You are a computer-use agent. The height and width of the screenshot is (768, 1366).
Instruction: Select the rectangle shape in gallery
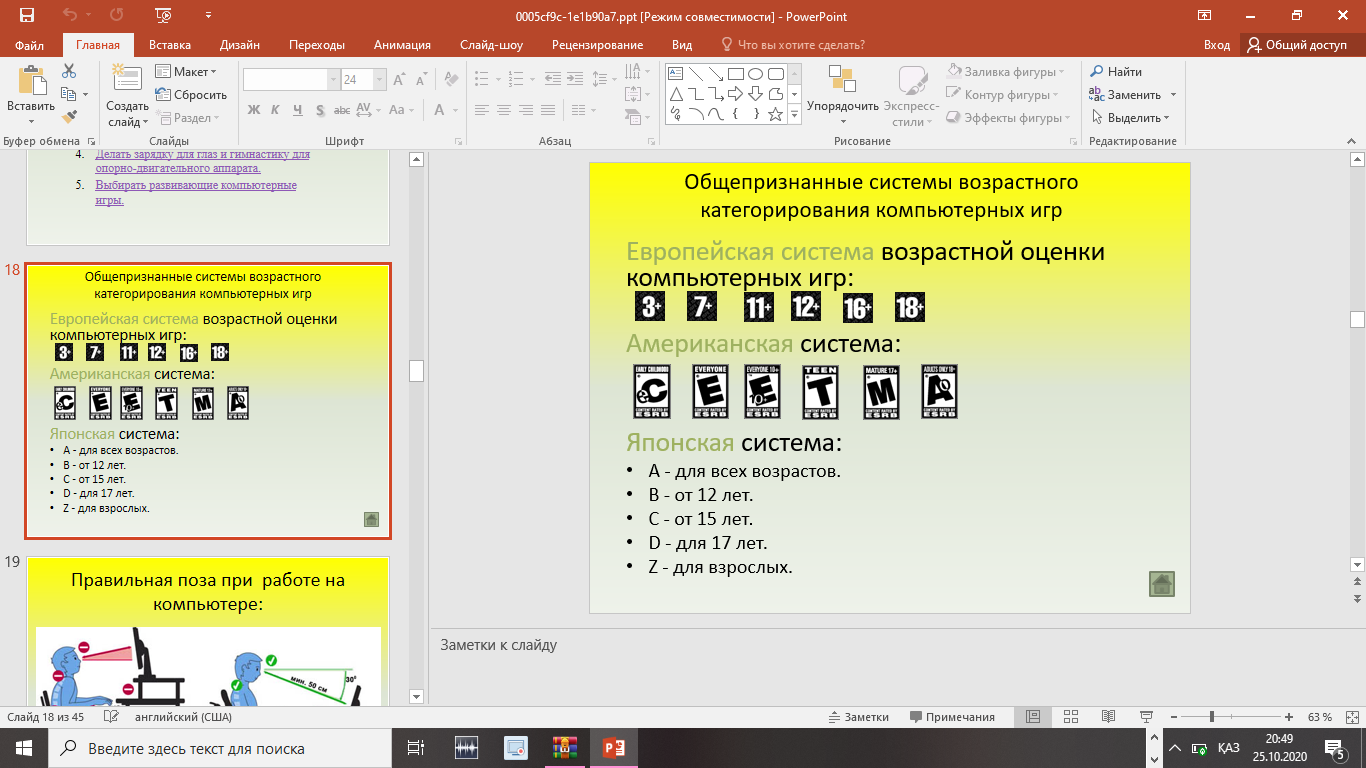pyautogui.click(x=735, y=73)
